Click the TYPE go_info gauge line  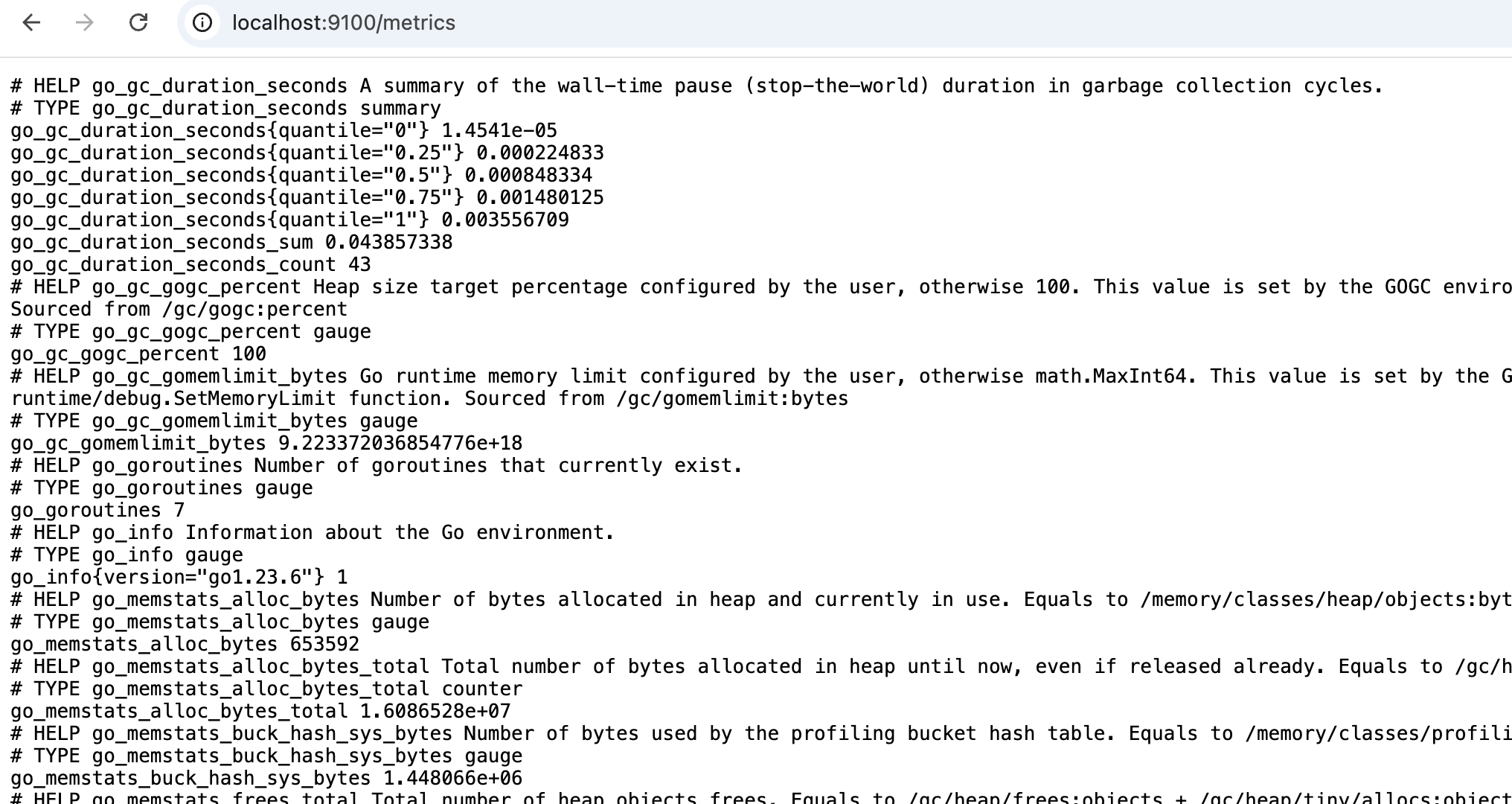[x=126, y=555]
